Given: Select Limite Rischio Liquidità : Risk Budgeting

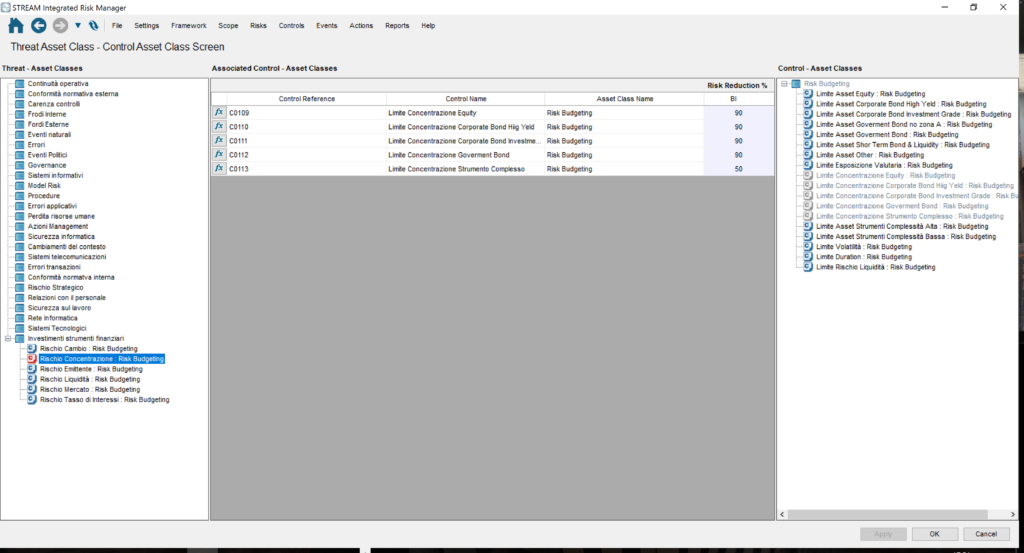Looking at the screenshot, I should [x=876, y=267].
